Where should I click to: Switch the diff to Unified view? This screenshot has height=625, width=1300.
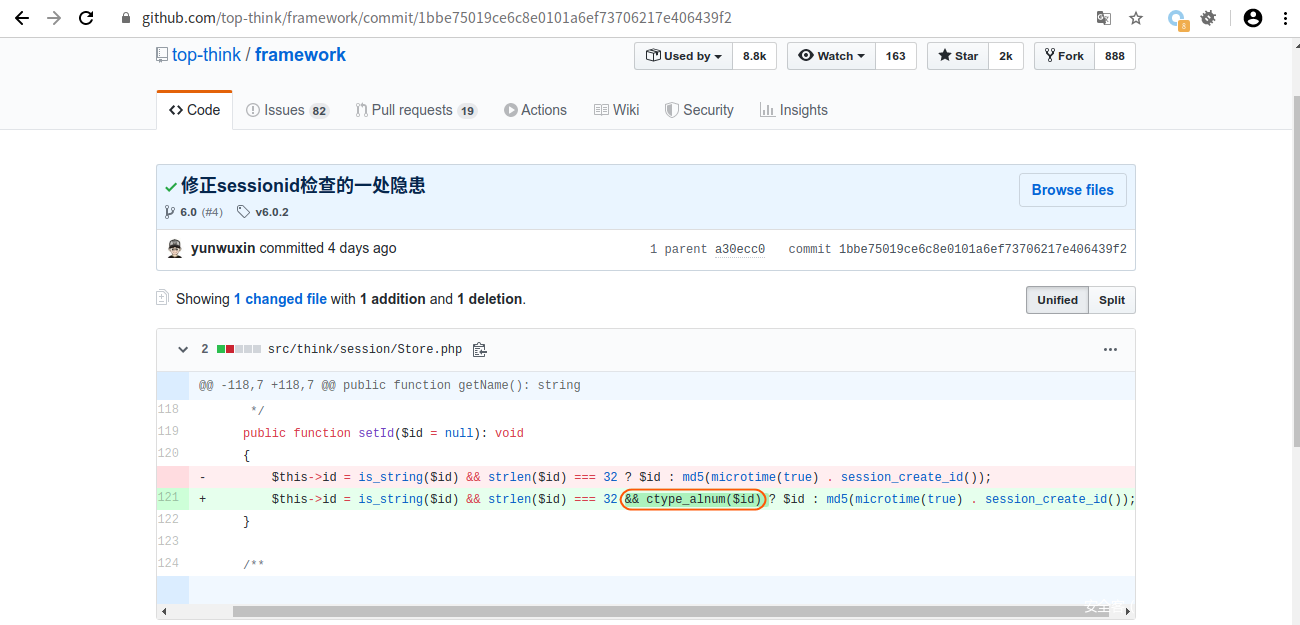[1057, 300]
